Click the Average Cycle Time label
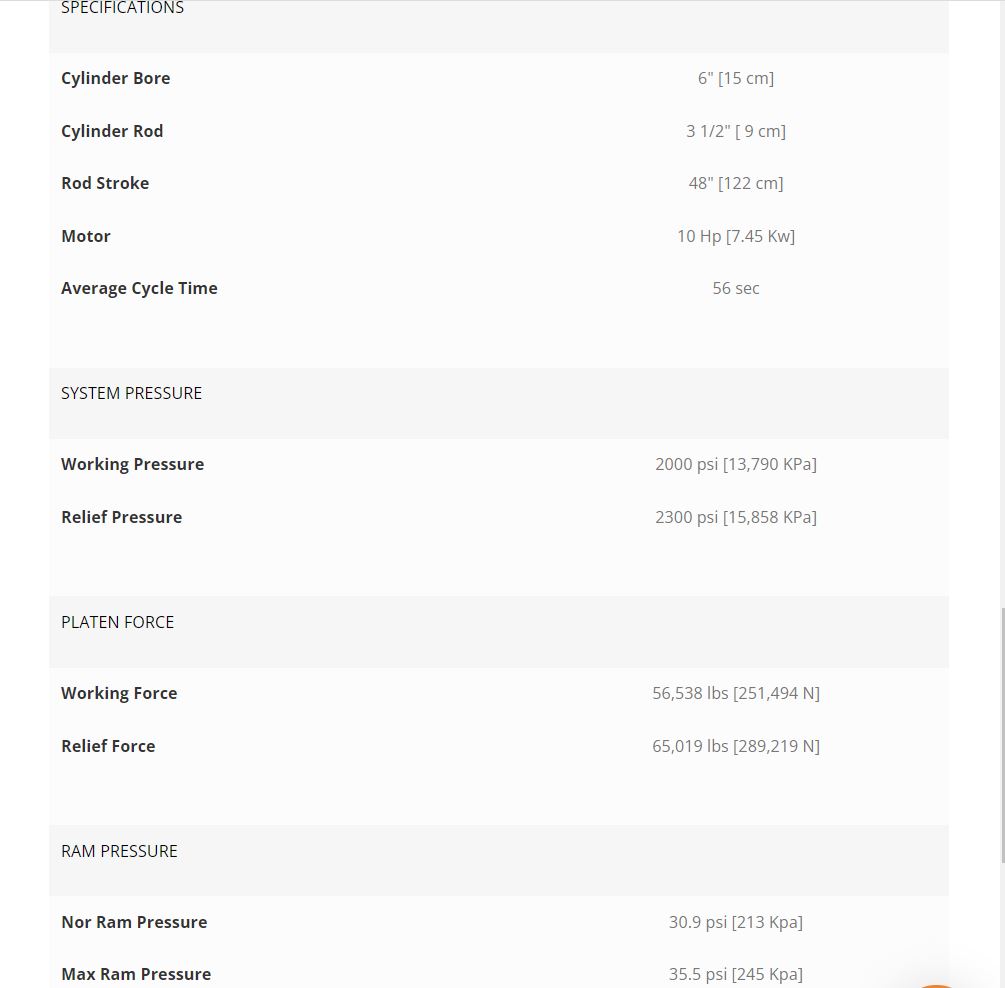Image resolution: width=1005 pixels, height=988 pixels. tap(139, 288)
